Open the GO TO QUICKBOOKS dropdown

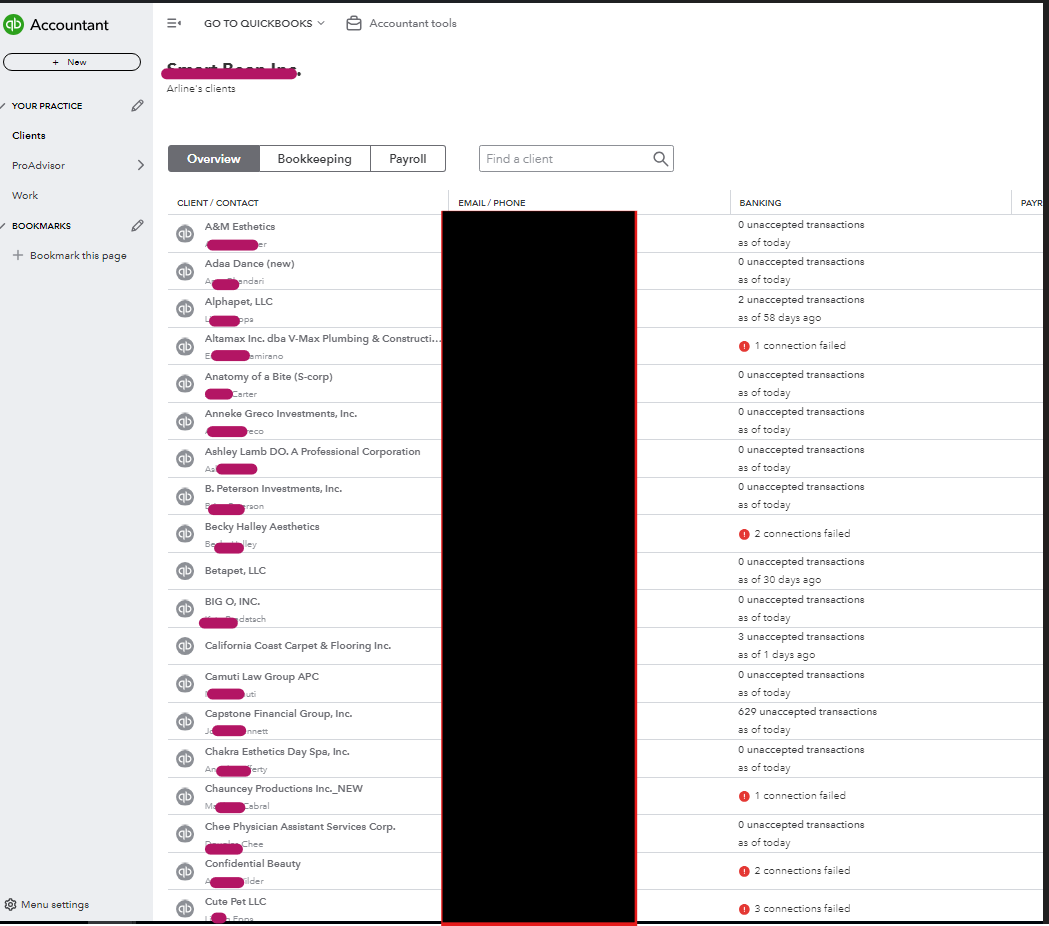[x=264, y=23]
